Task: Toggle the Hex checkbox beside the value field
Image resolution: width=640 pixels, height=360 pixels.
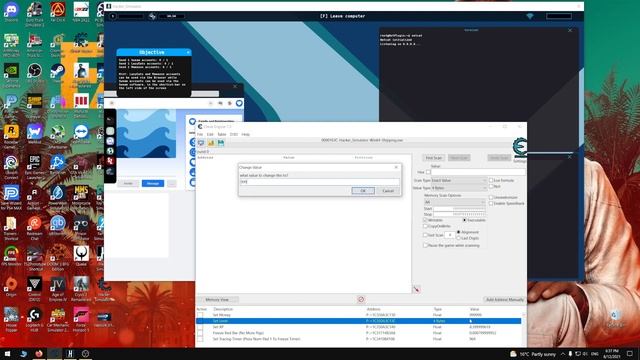Action: [x=428, y=172]
